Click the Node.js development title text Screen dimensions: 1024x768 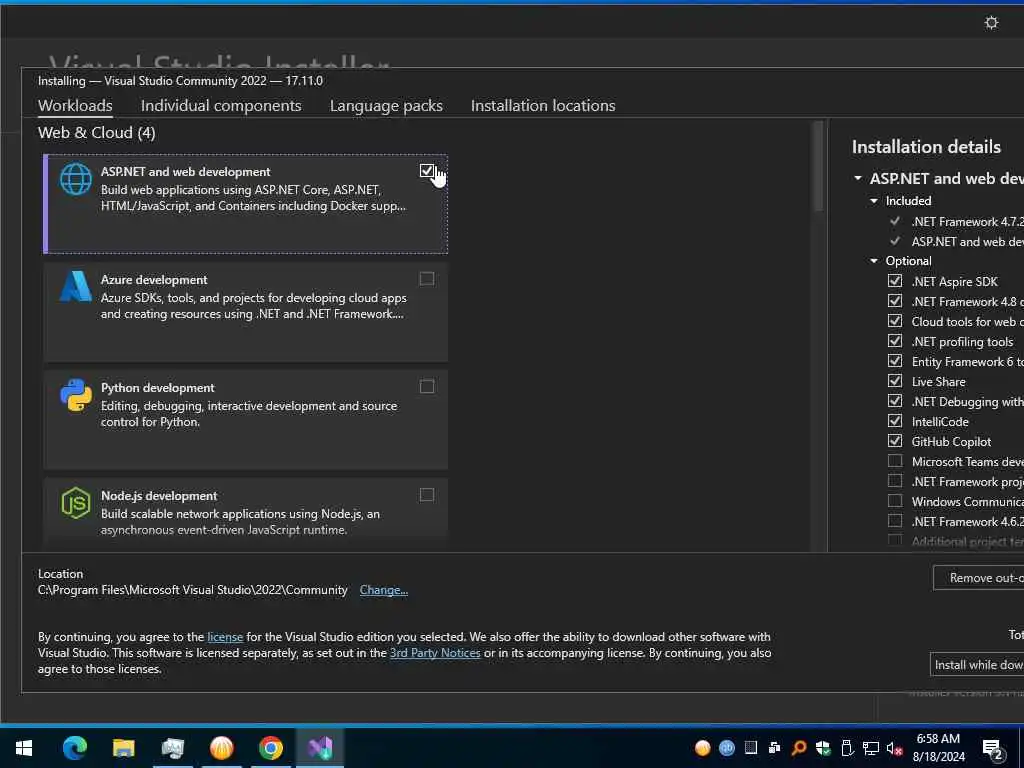159,496
